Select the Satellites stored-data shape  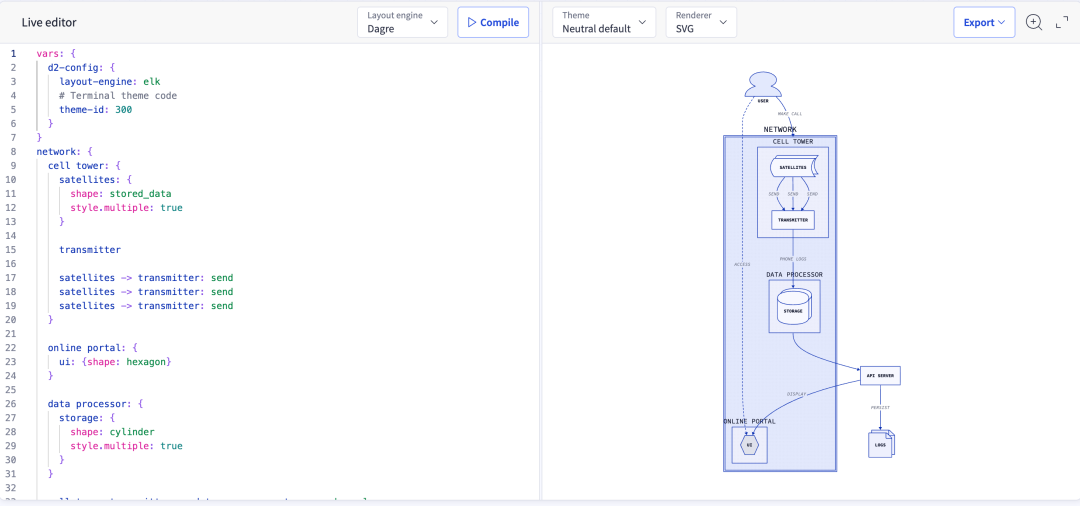click(793, 167)
